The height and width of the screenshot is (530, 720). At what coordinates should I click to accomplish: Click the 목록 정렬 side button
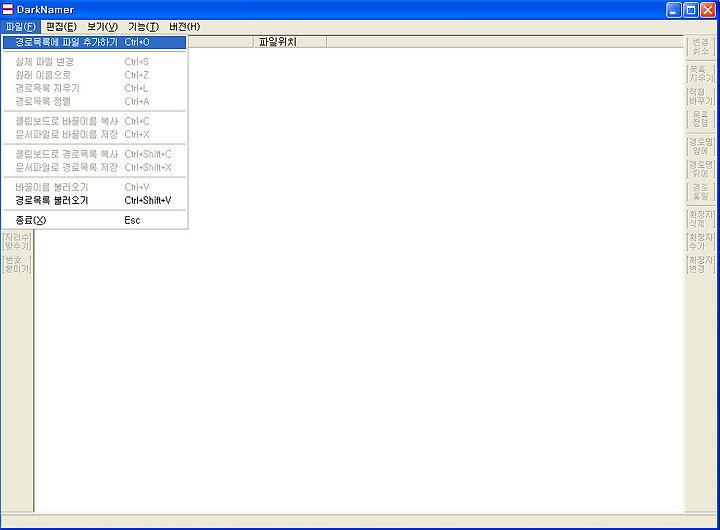700,119
